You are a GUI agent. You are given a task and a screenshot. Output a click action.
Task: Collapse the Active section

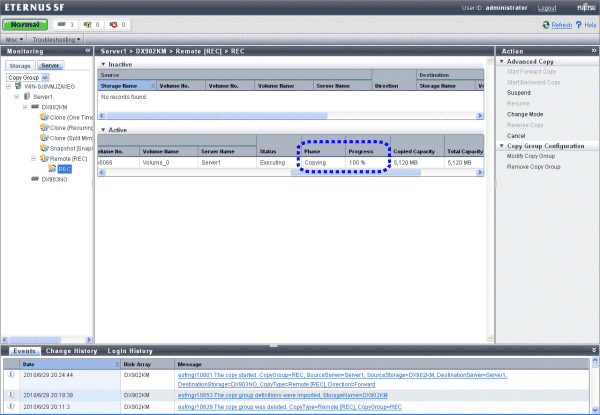[103, 130]
